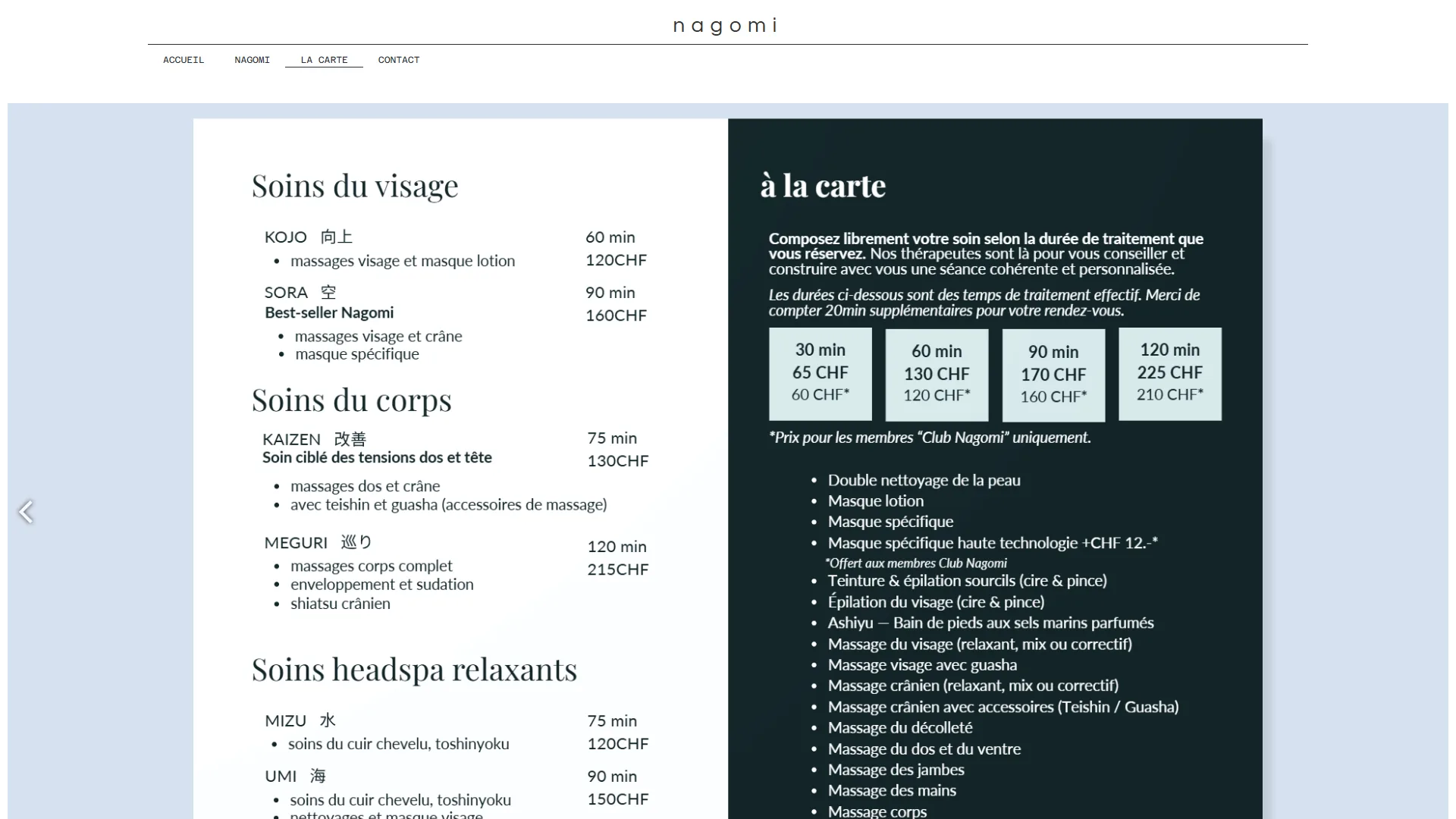Click the '215CHF' price for MEGURI
The width and height of the screenshot is (1456, 819).
pyautogui.click(x=618, y=570)
